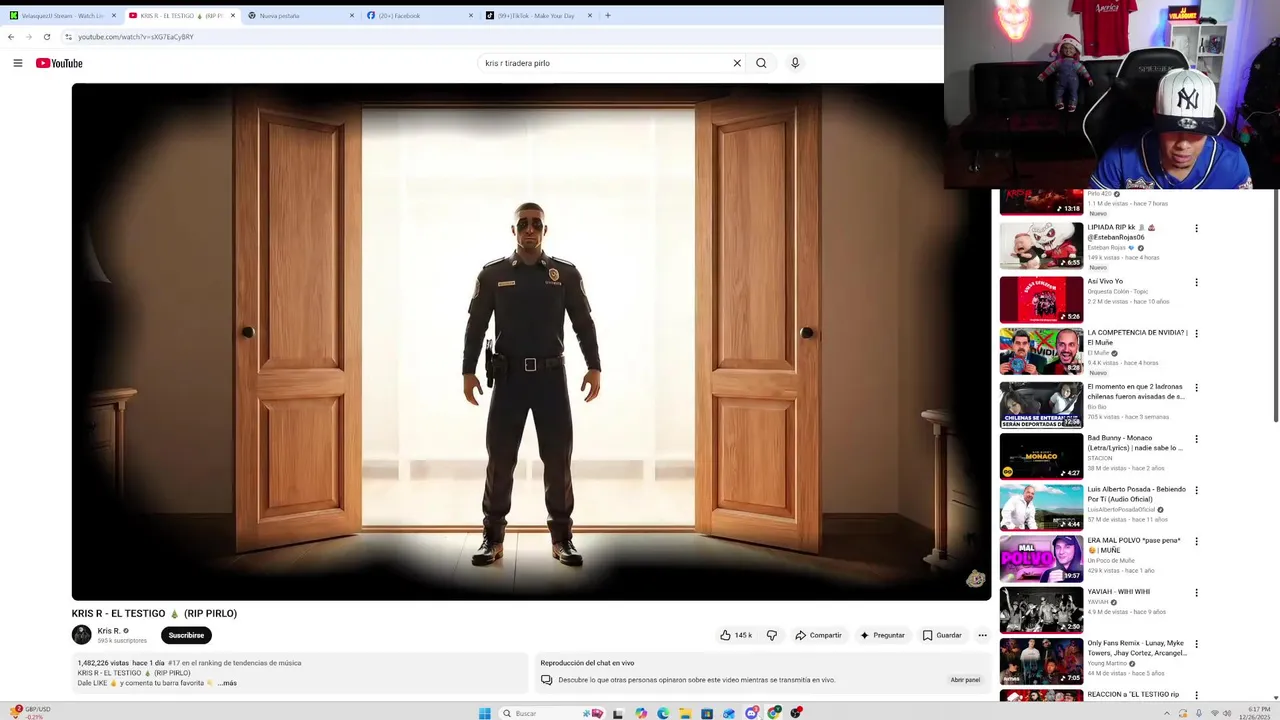This screenshot has width=1280, height=720.
Task: Start voice search with the microphone
Action: 795,63
